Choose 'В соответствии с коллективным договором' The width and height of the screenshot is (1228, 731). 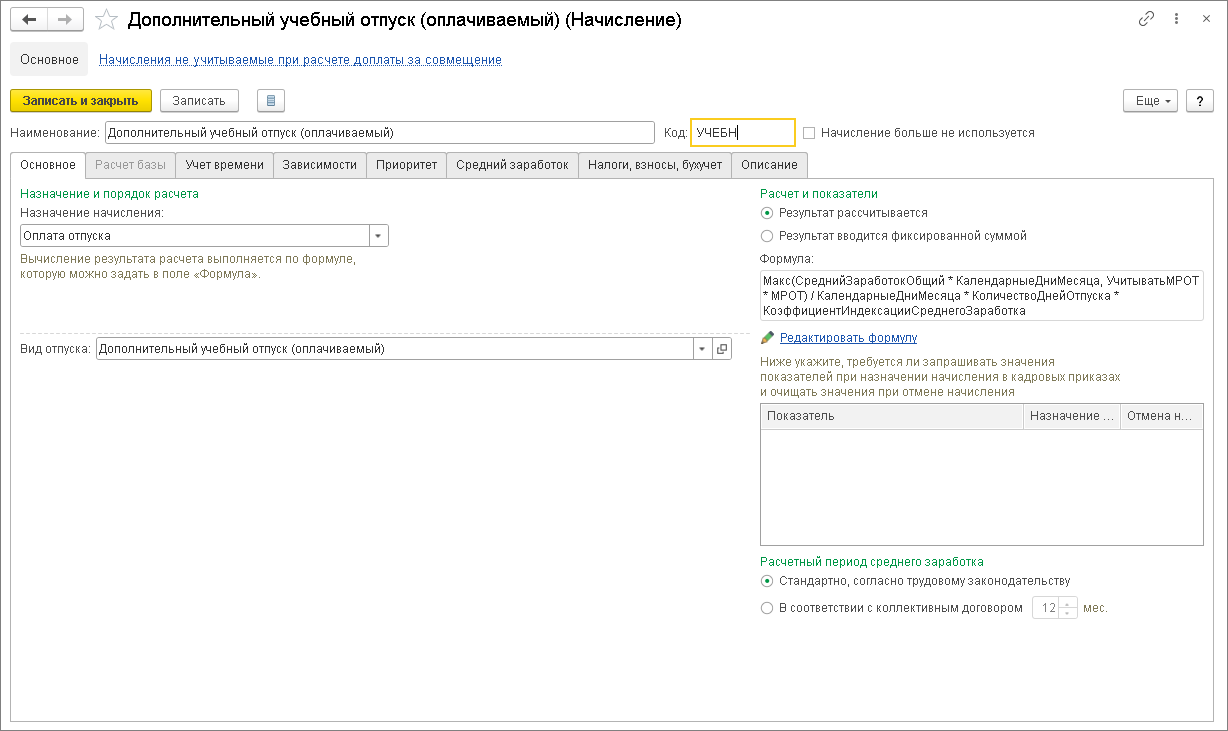[767, 608]
